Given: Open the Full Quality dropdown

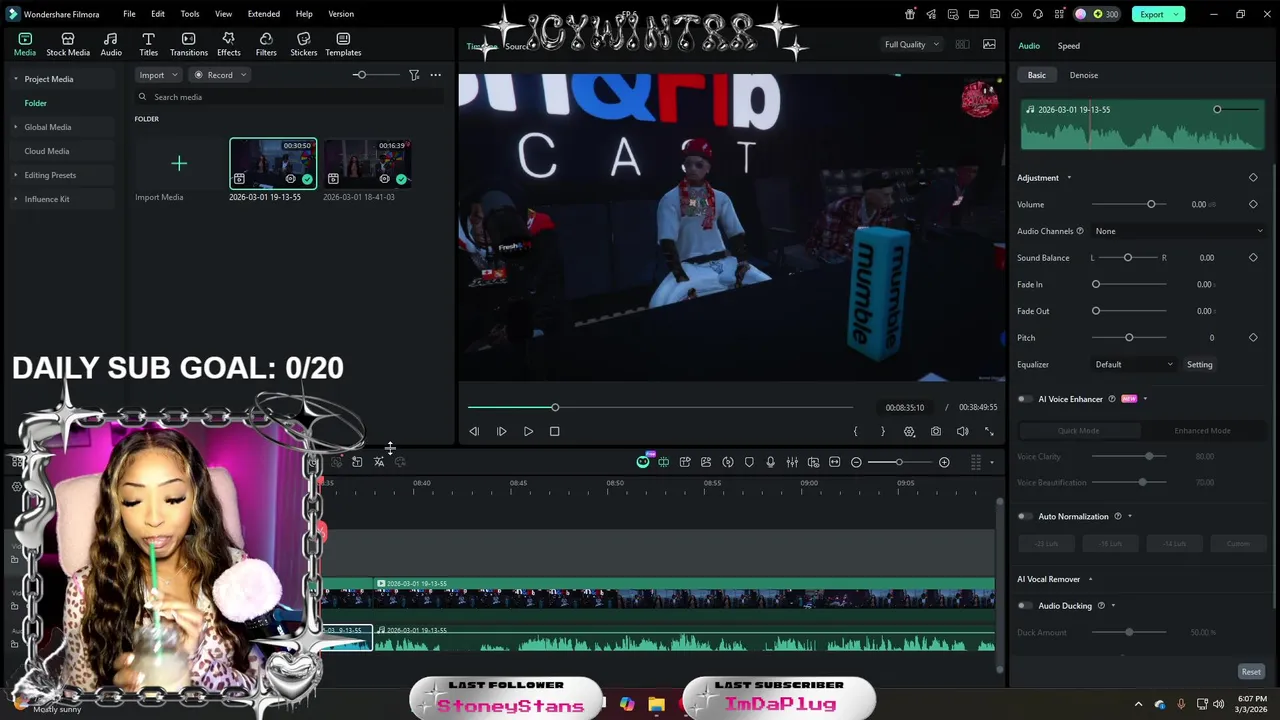Looking at the screenshot, I should pyautogui.click(x=911, y=44).
